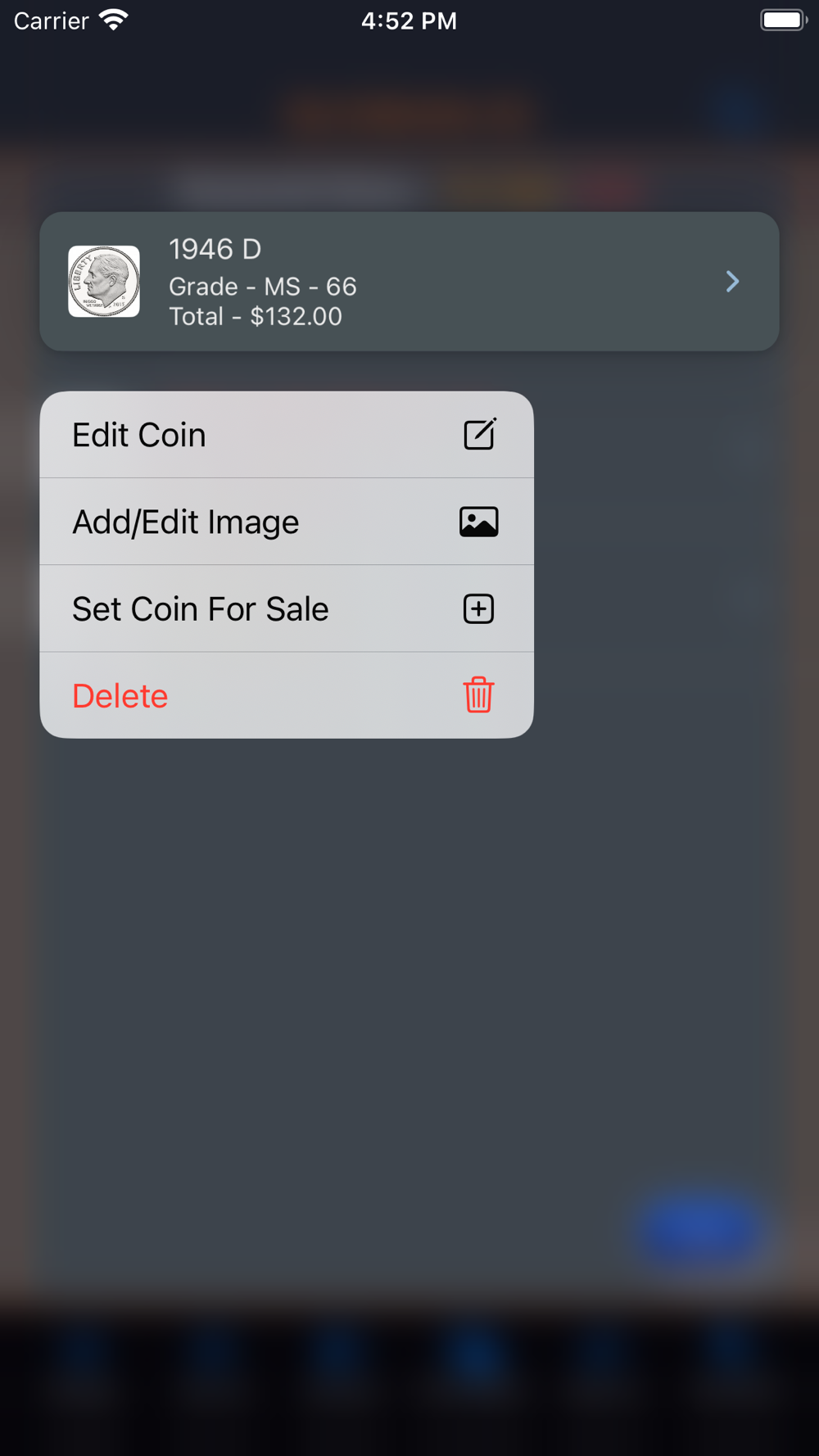This screenshot has height=1456, width=819.
Task: Tap the Wi-Fi icon in the status bar
Action: 114,20
